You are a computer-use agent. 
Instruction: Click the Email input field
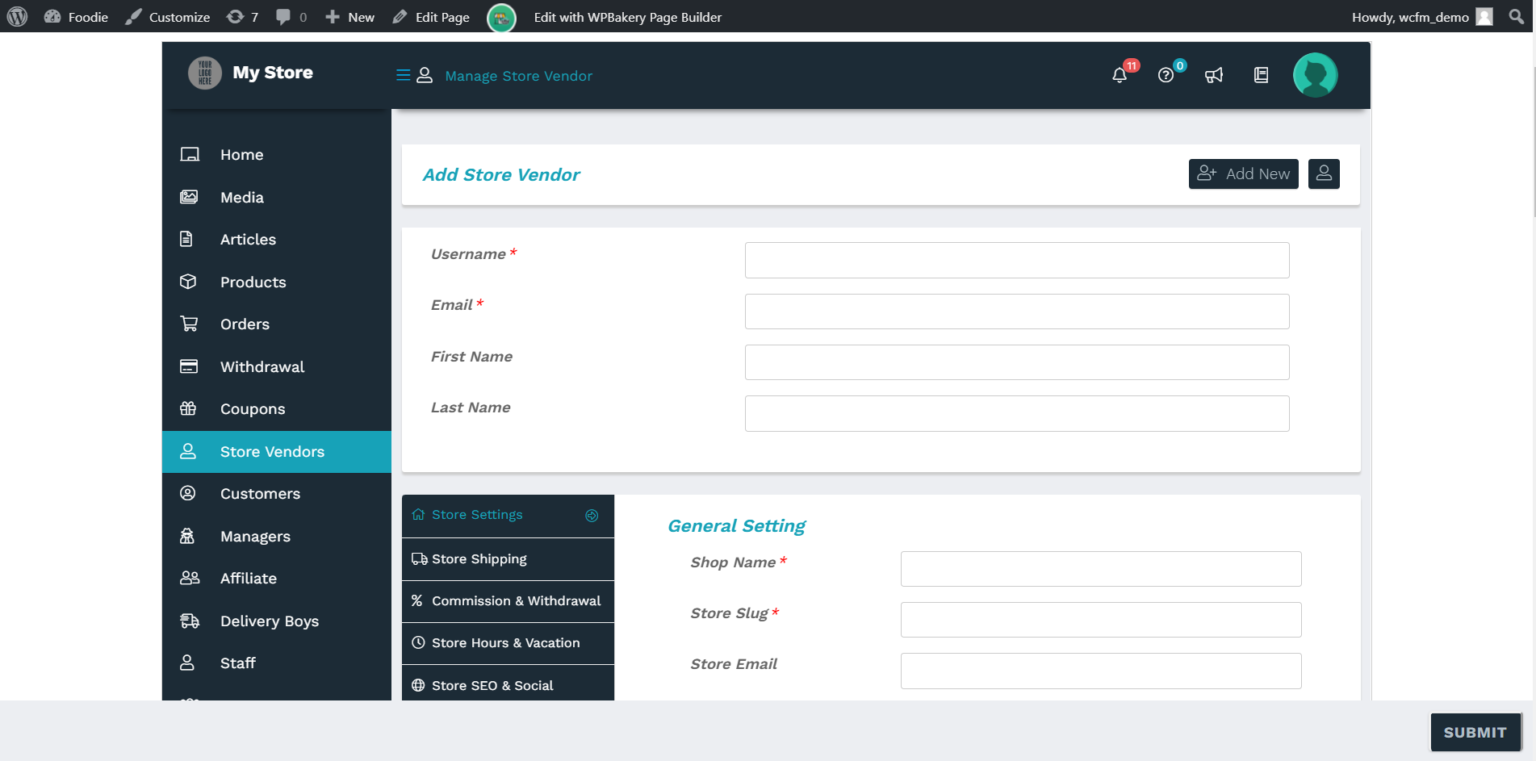tap(1017, 311)
